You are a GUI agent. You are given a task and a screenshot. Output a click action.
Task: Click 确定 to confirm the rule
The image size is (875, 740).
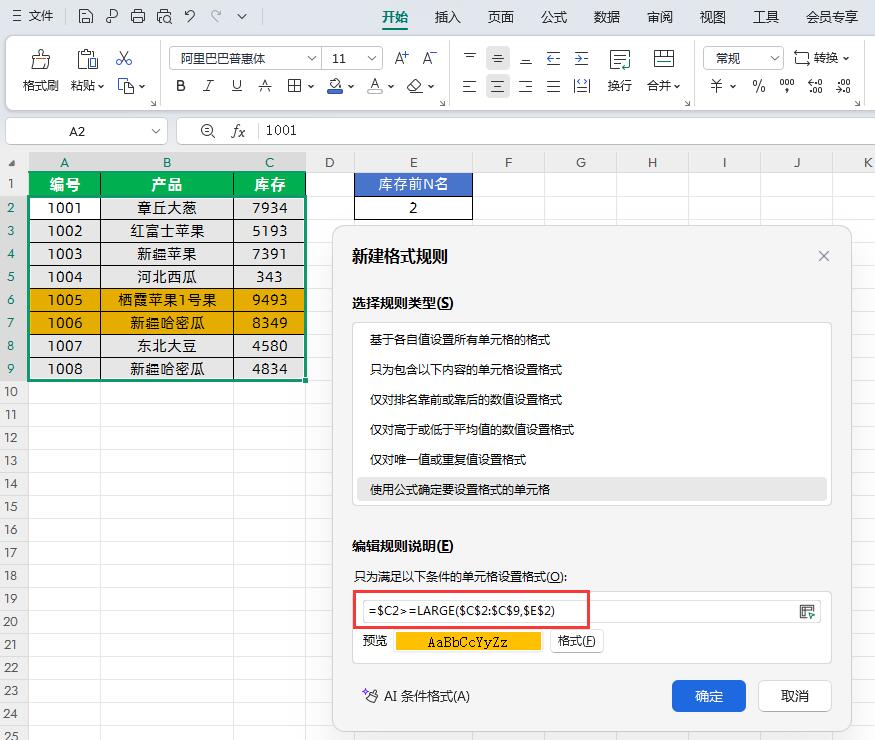click(709, 696)
